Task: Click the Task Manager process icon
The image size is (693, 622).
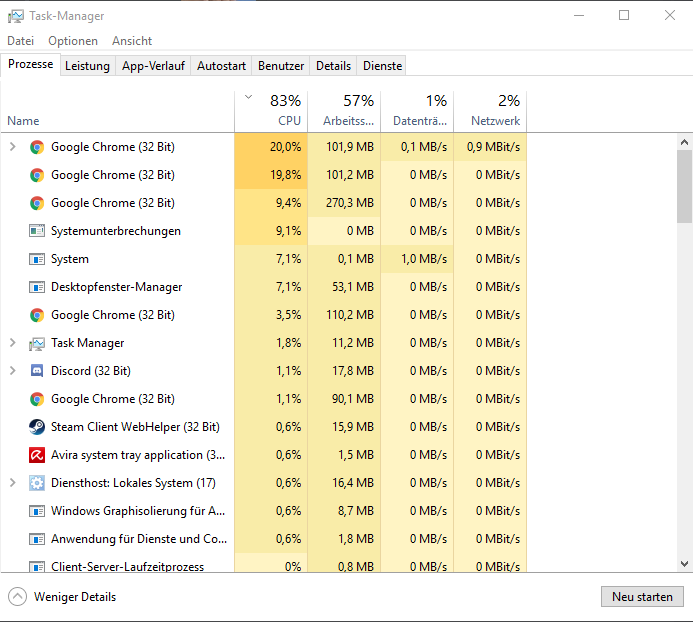Action: 37,343
